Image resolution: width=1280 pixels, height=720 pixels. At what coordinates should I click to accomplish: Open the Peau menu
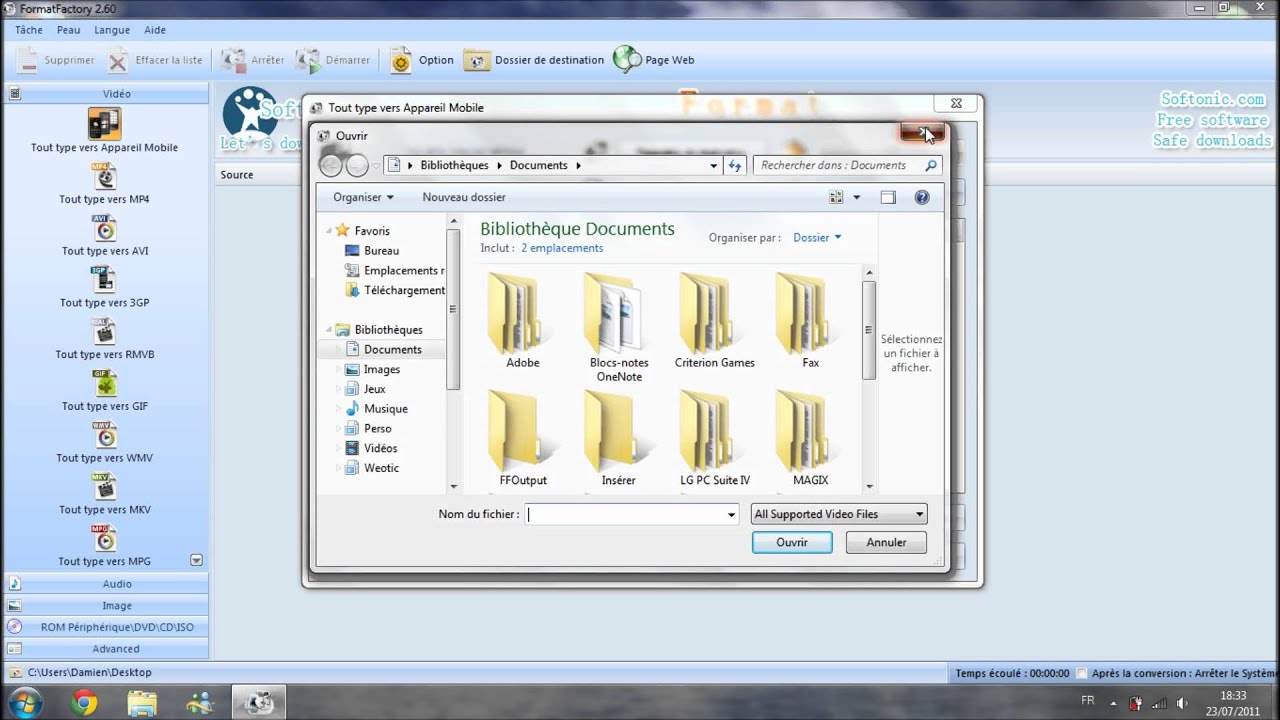[x=68, y=30]
